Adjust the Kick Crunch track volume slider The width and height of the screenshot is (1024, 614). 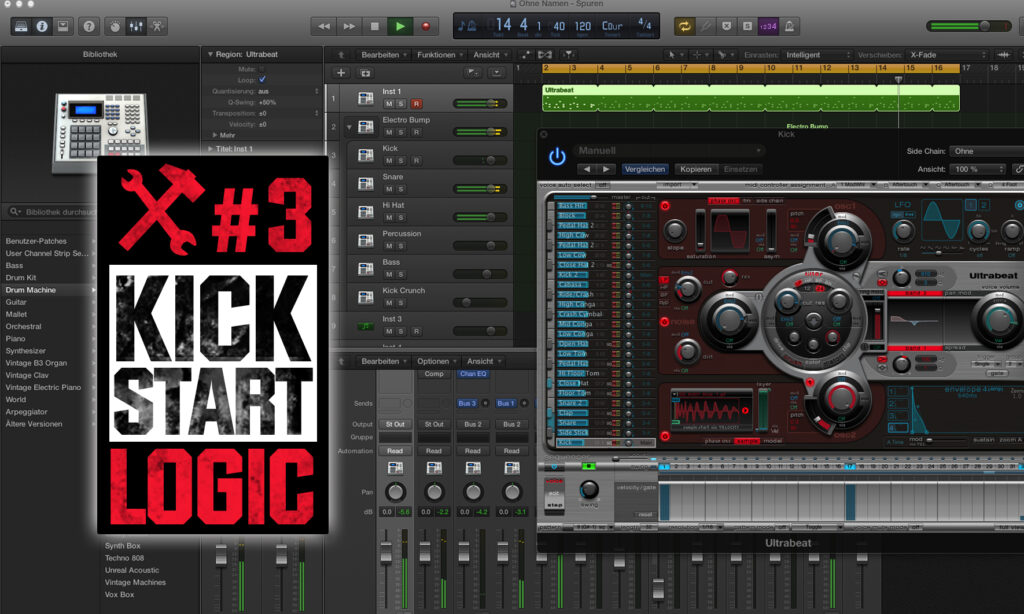[x=480, y=302]
